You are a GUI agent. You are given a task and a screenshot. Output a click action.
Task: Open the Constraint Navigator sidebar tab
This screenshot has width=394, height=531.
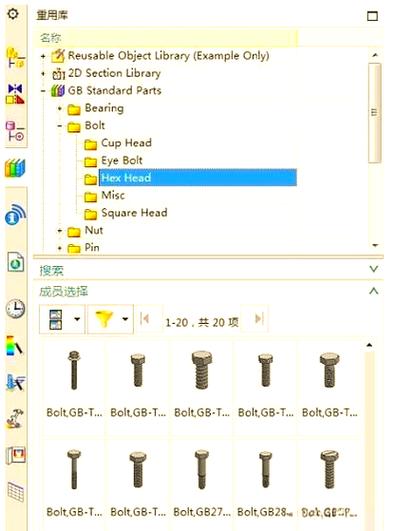15,94
